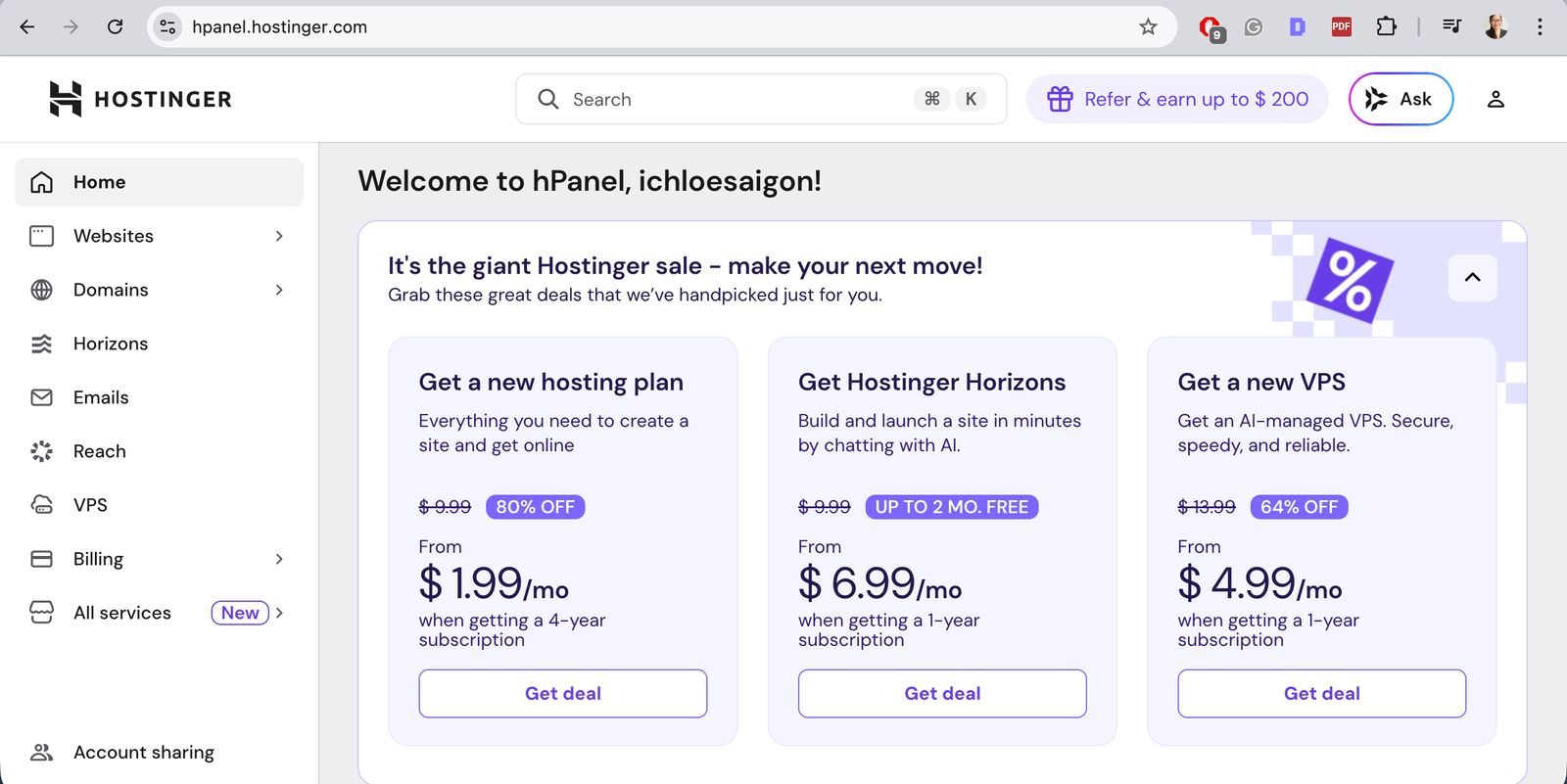Click the 64% OFF badge

pos(1299,507)
